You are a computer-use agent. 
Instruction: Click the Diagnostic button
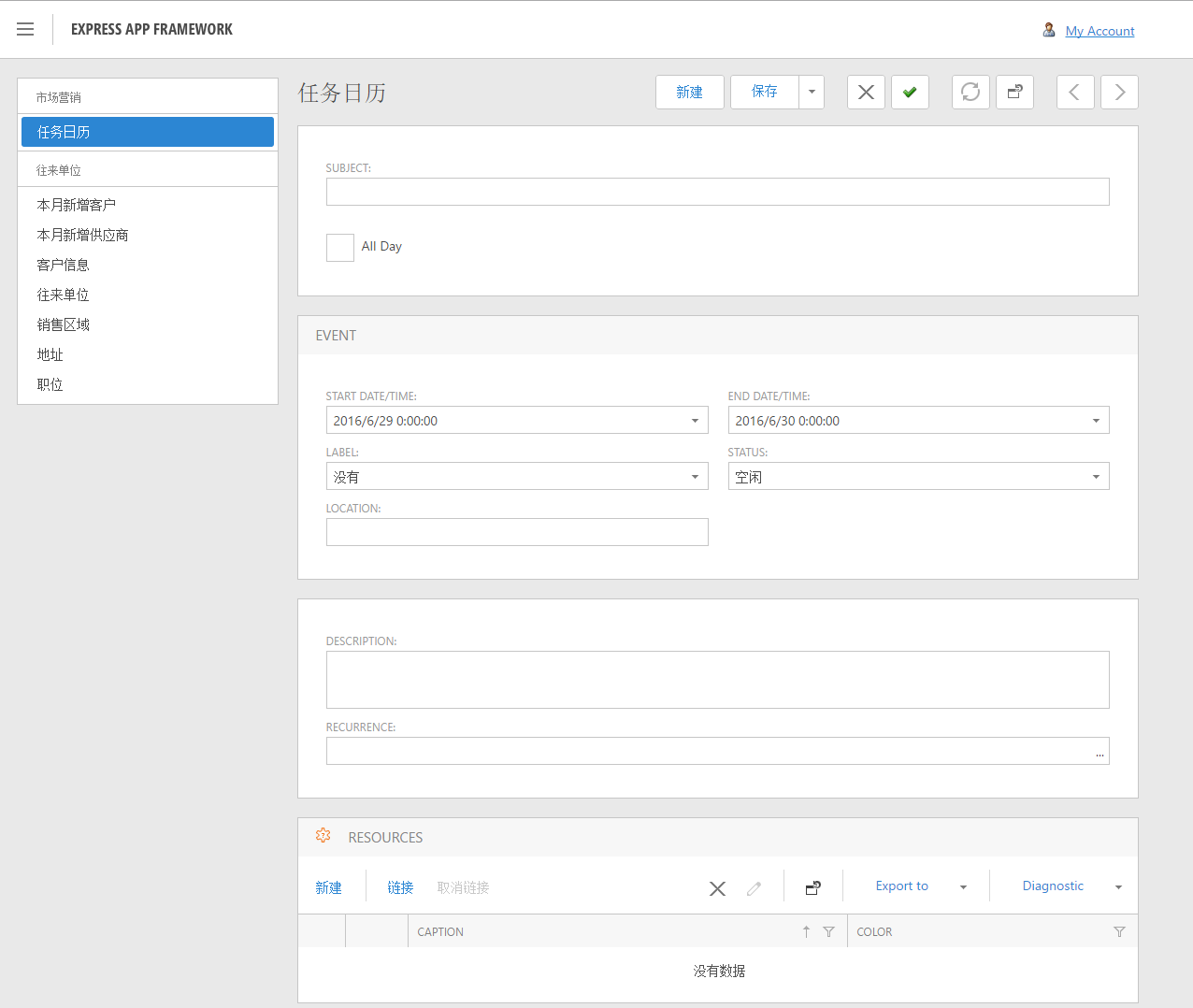click(1053, 886)
